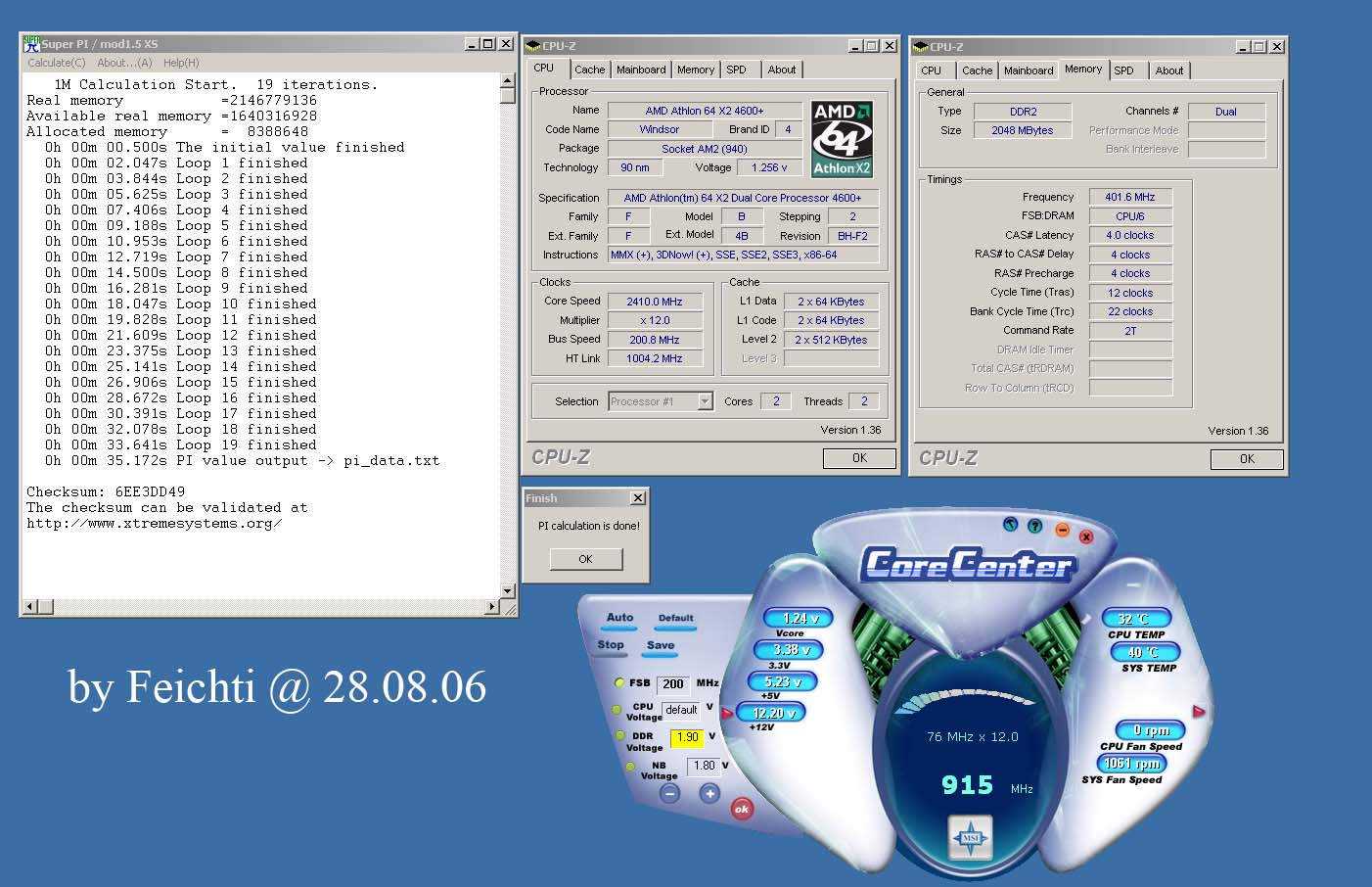Image resolution: width=1372 pixels, height=887 pixels.
Task: Click Super PI horizontal scrollbar left arrow
Action: click(29, 607)
